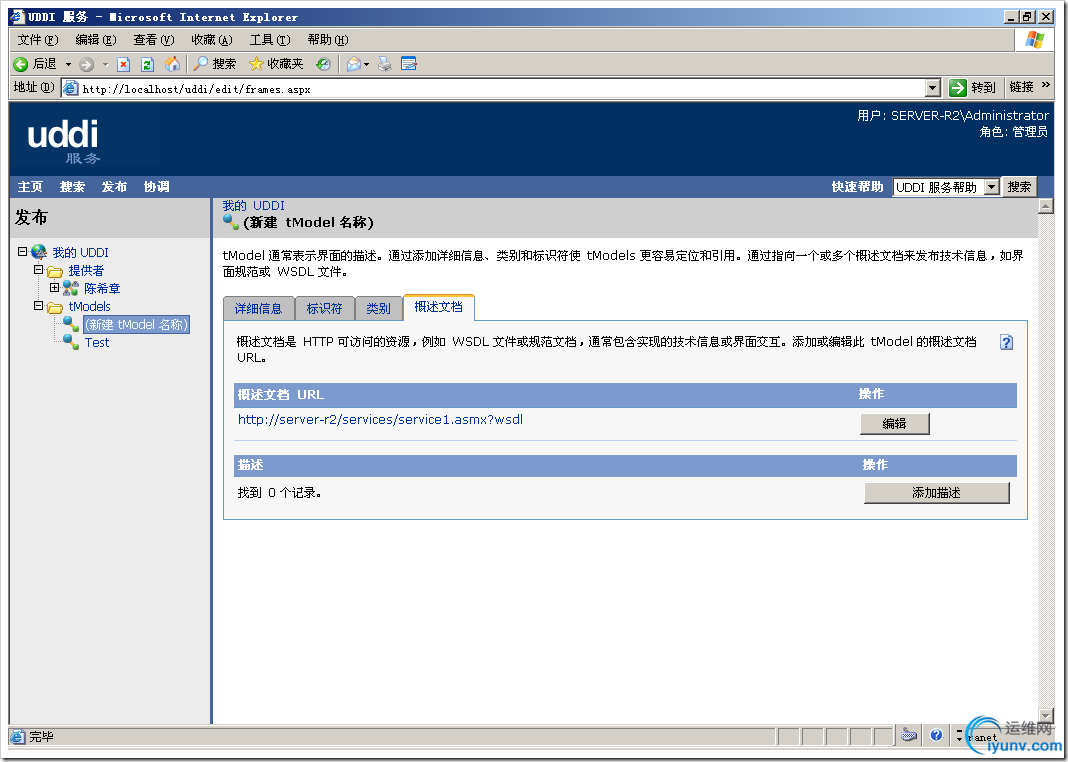Screen dimensions: 1068x762
Task: Select the 概述文档 tab
Action: [439, 307]
